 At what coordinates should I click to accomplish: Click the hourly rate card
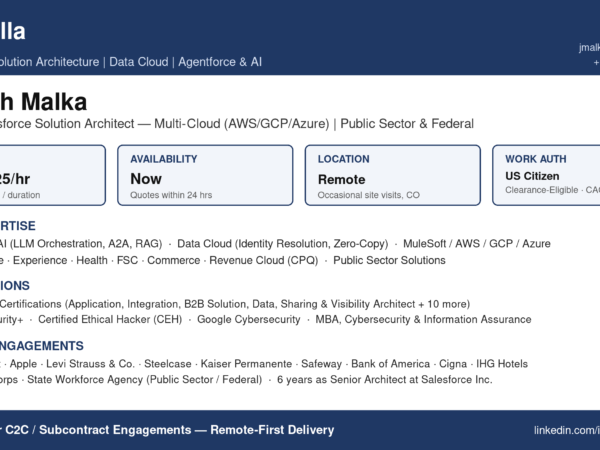(x=52, y=175)
